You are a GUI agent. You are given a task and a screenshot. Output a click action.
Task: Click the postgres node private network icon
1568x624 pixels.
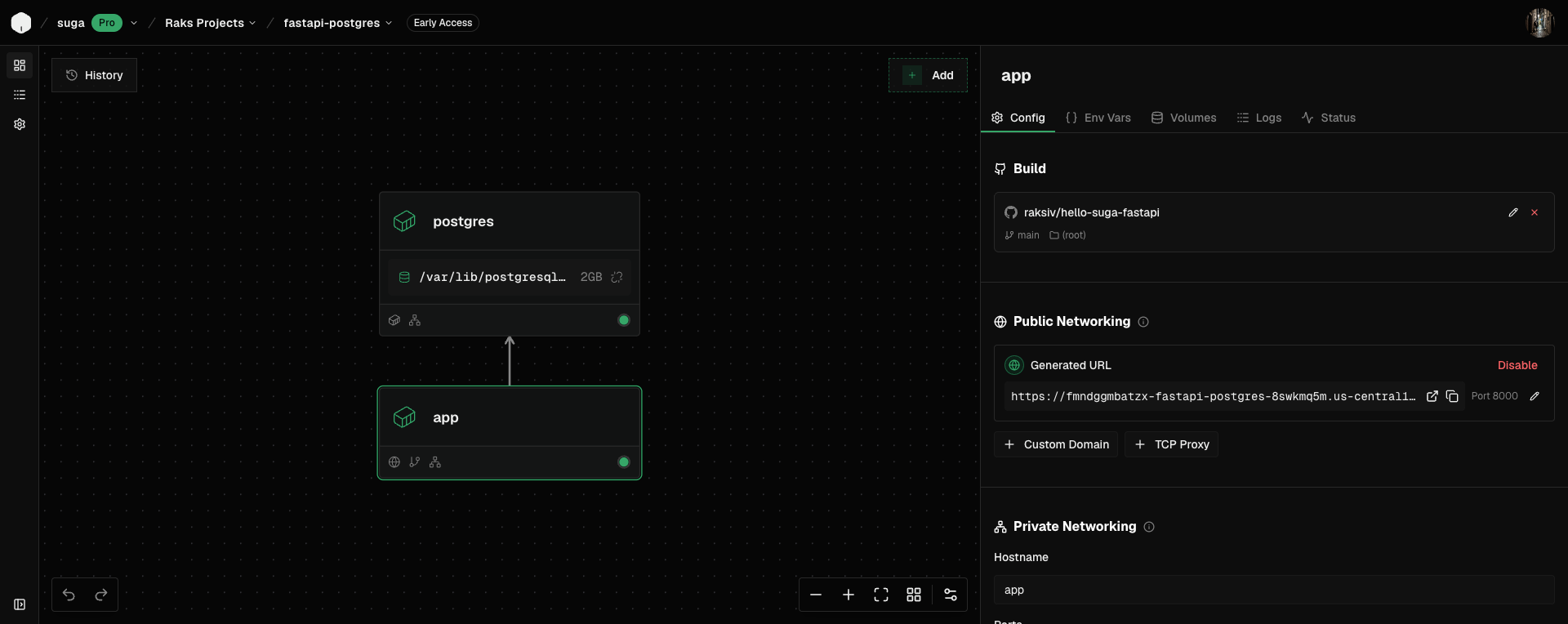coord(415,320)
